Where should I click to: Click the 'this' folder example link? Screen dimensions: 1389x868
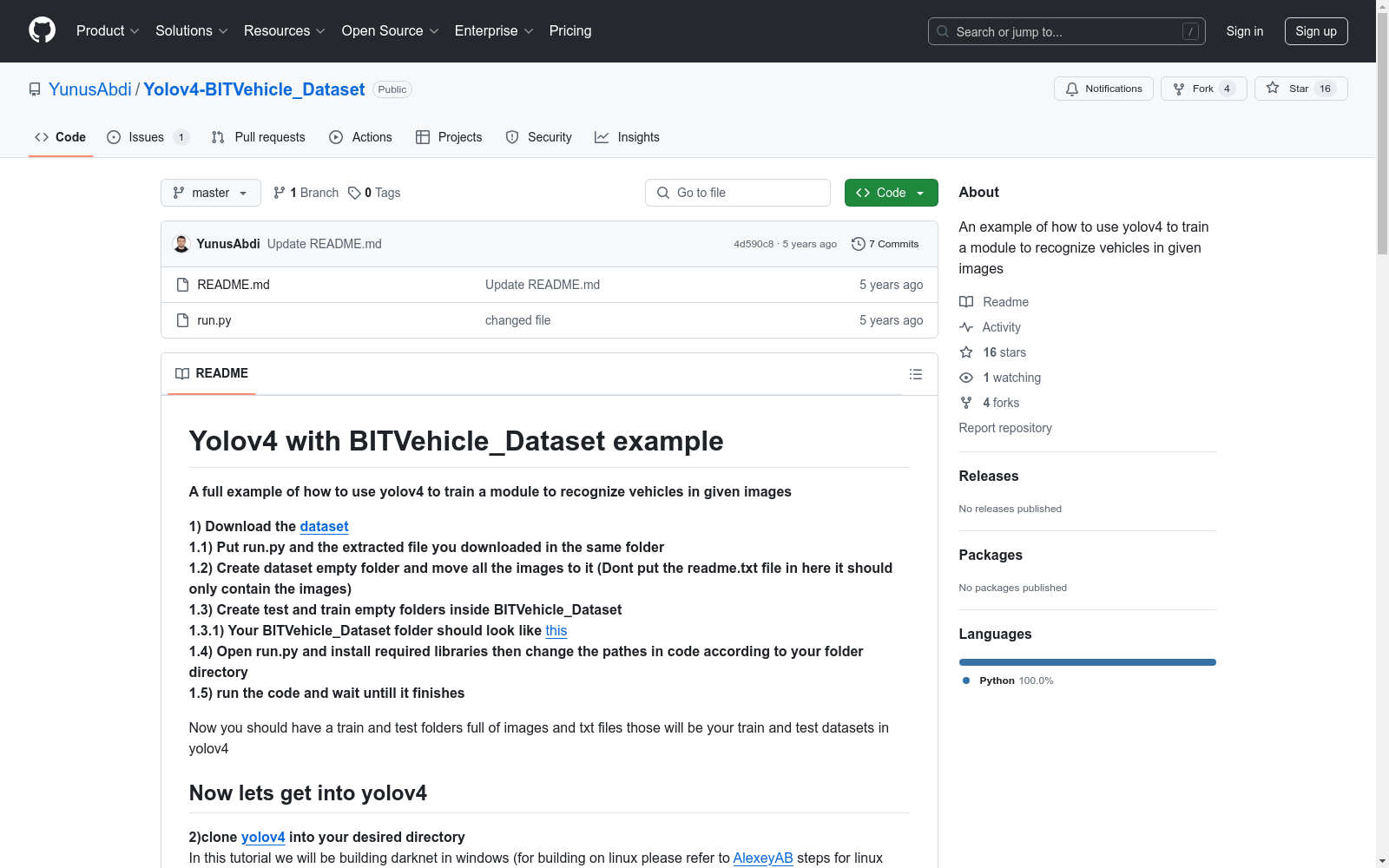(x=556, y=630)
